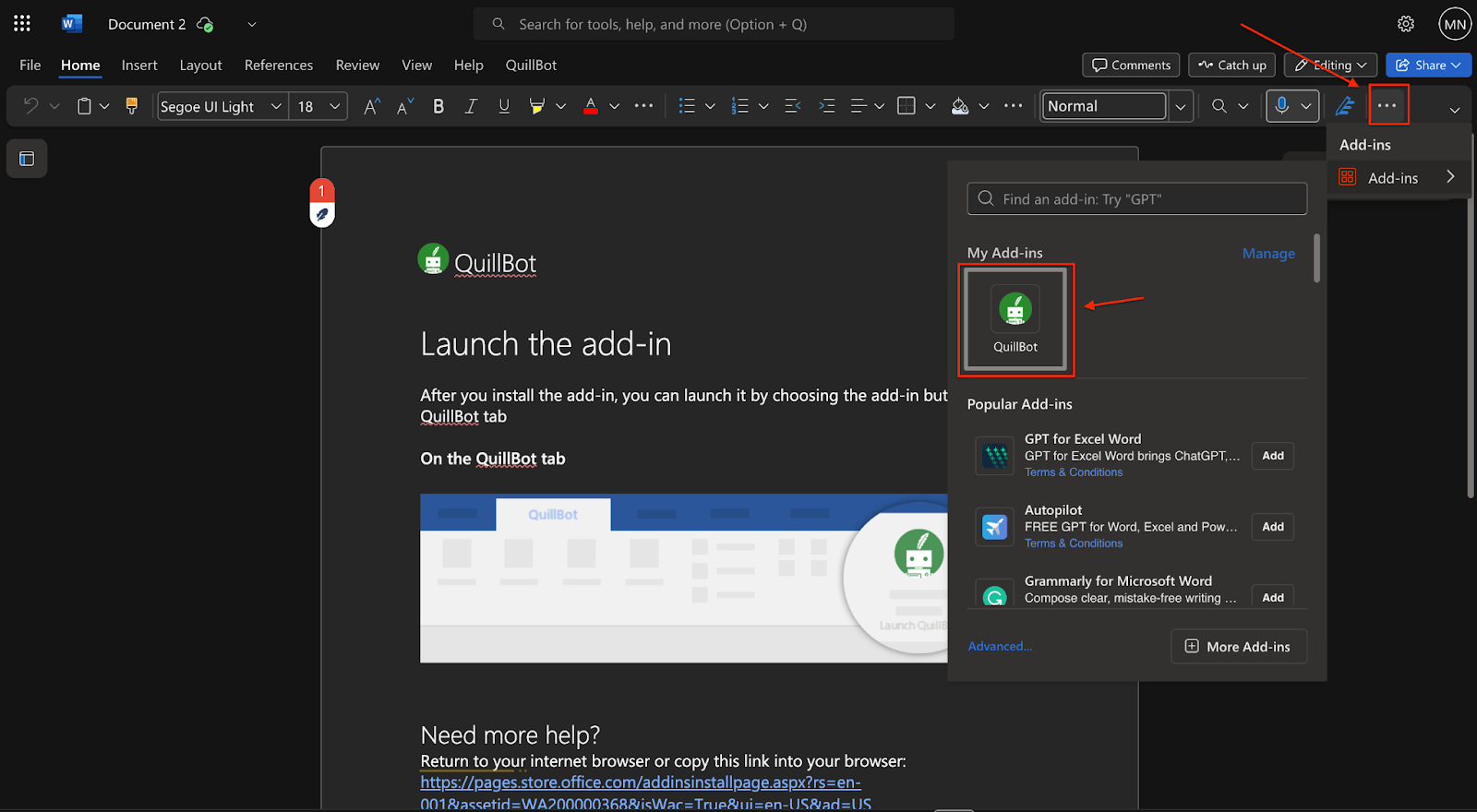Click the Format Painter icon

click(x=131, y=106)
